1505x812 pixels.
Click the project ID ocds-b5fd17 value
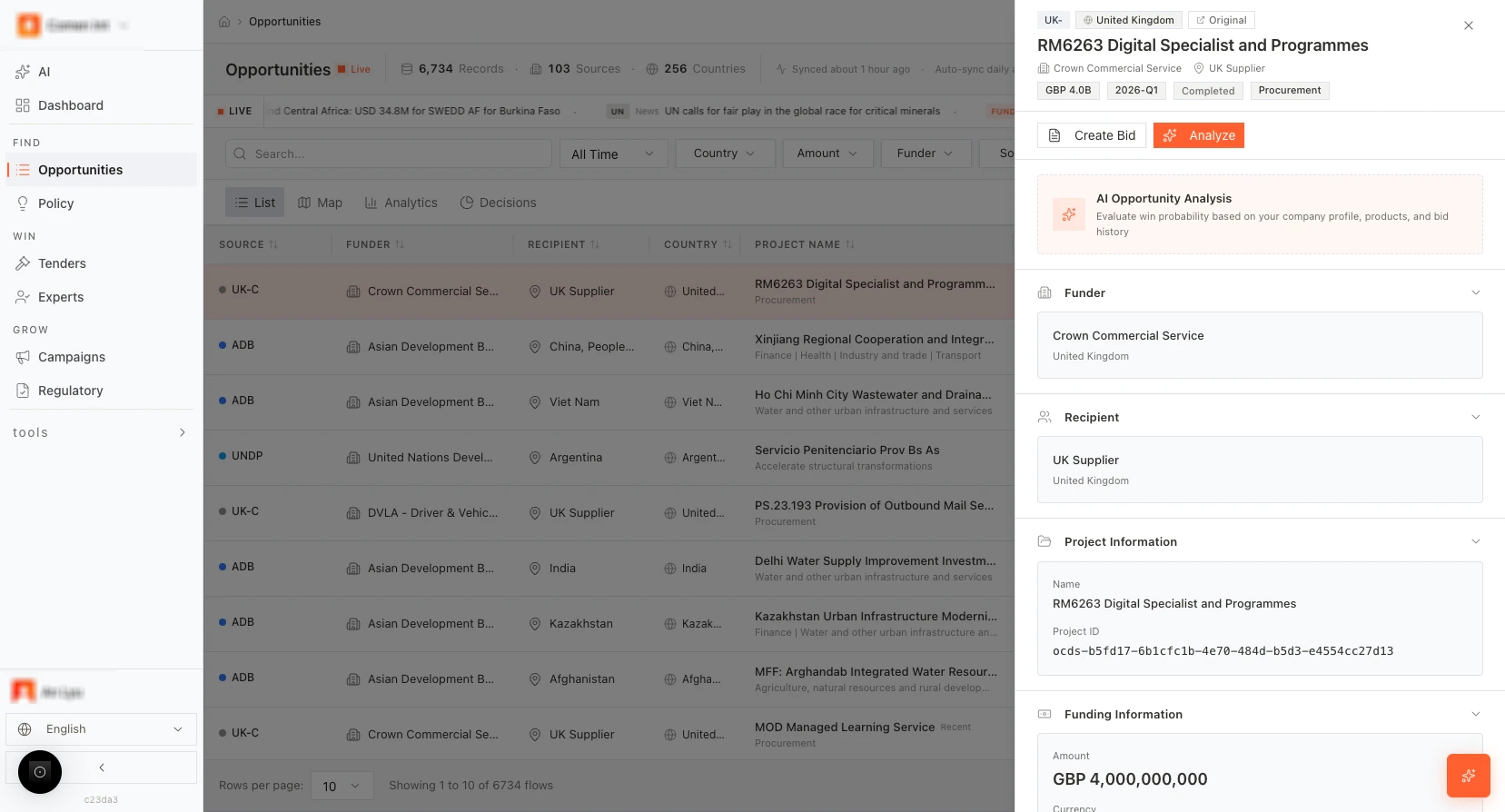(1223, 651)
